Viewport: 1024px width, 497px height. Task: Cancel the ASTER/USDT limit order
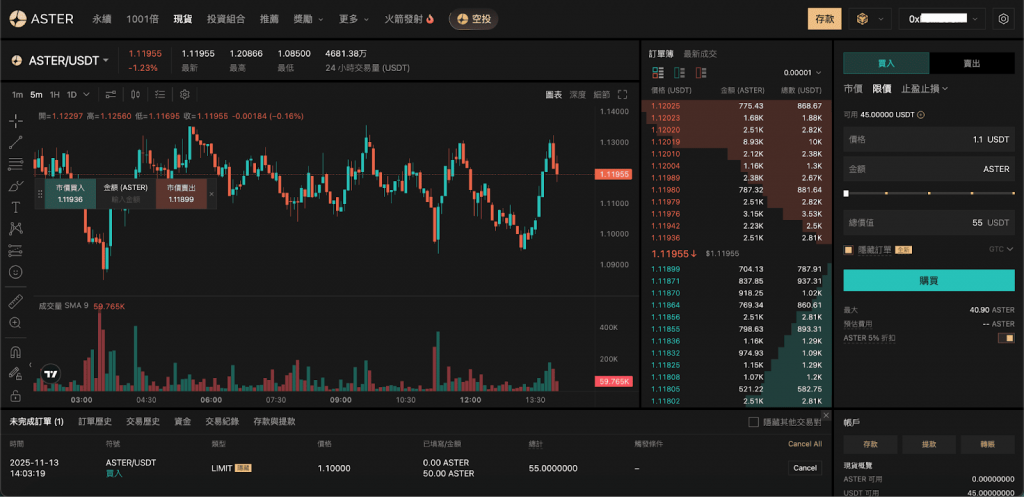[804, 467]
